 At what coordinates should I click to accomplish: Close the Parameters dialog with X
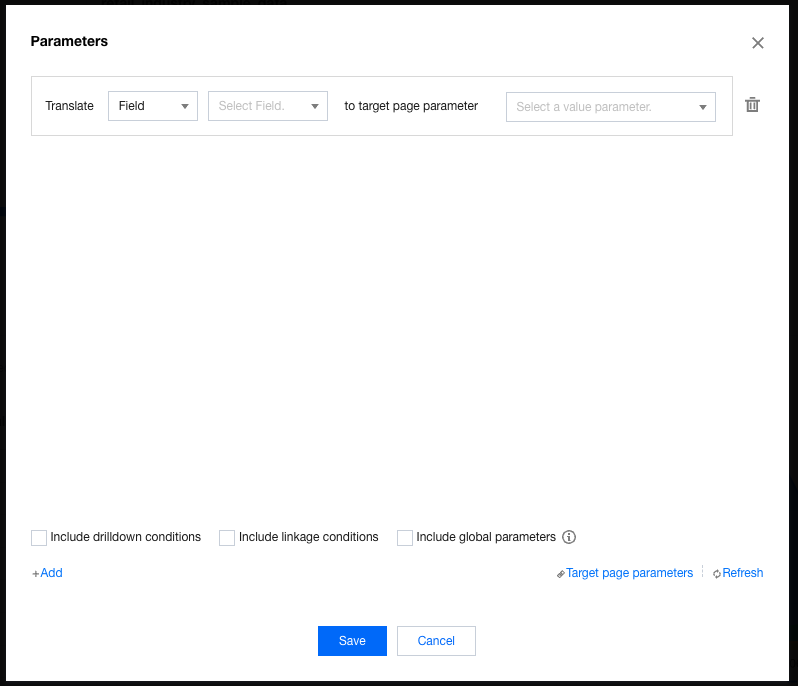pos(757,43)
